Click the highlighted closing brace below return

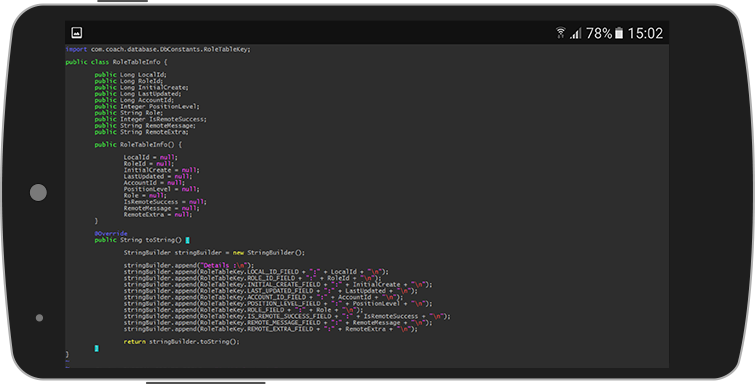tap(96, 348)
